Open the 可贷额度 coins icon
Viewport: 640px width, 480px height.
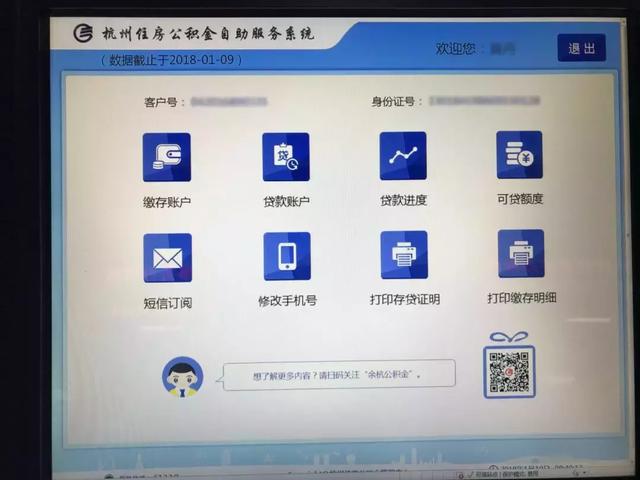tap(520, 155)
